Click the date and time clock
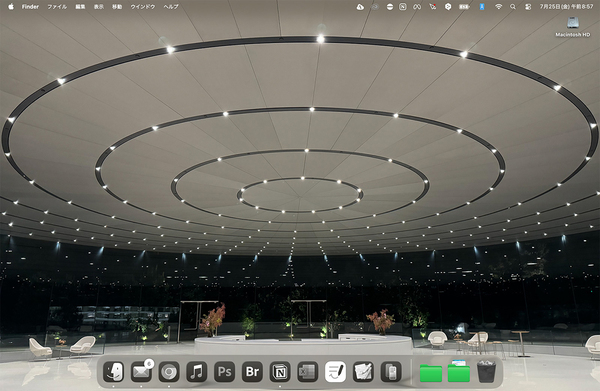The height and width of the screenshot is (391, 600). pyautogui.click(x=566, y=7)
